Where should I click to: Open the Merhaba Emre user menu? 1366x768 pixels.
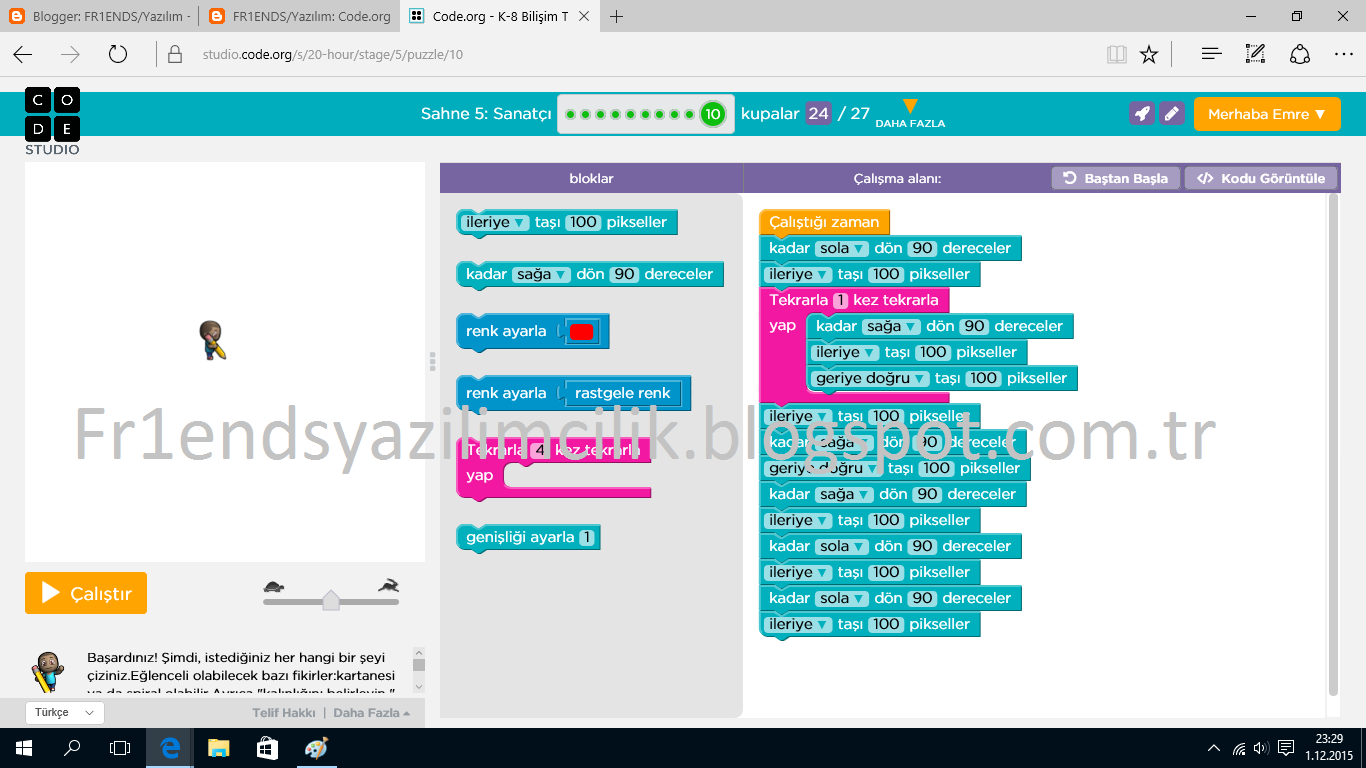tap(1267, 114)
